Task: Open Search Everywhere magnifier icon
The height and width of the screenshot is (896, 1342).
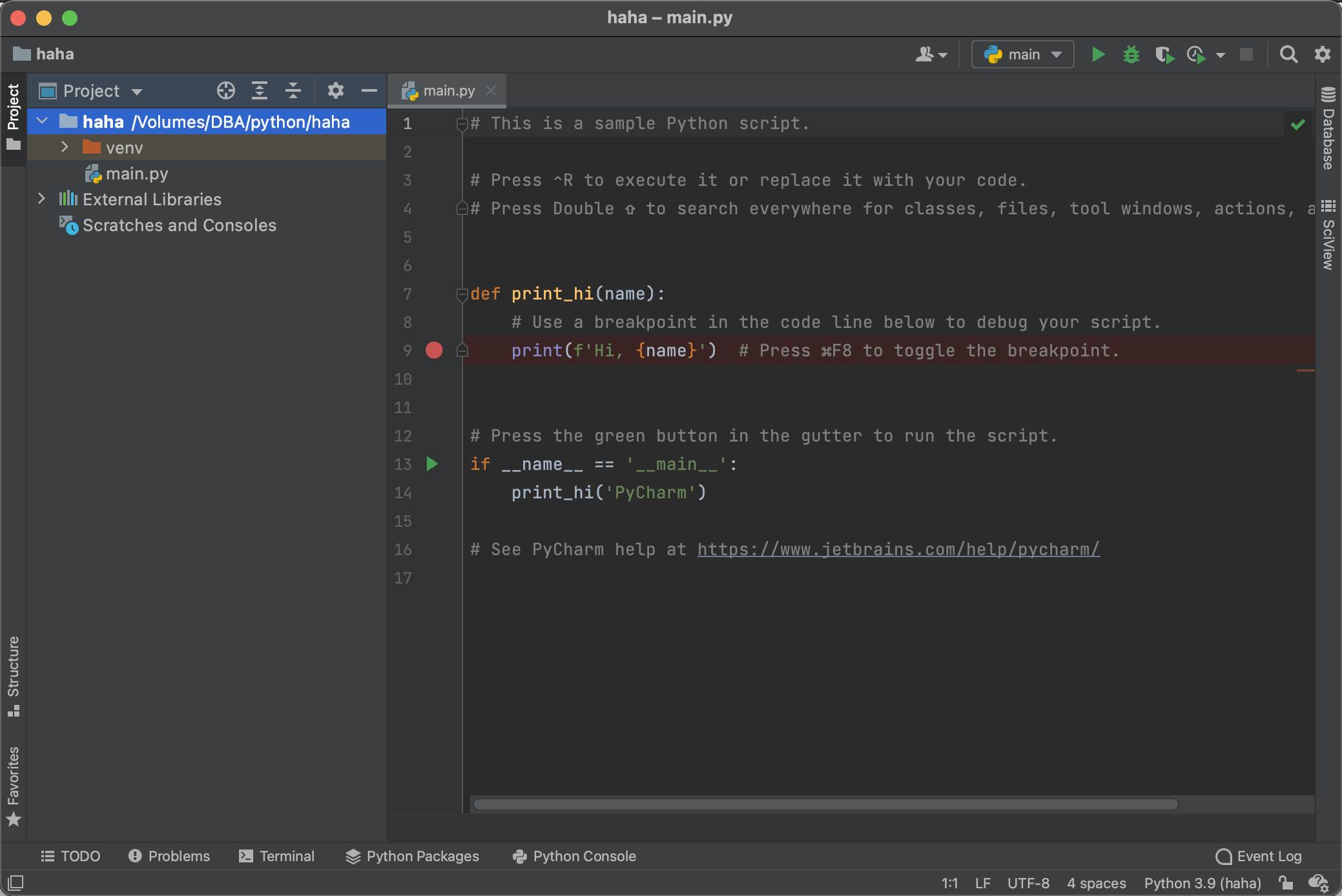Action: point(1288,54)
